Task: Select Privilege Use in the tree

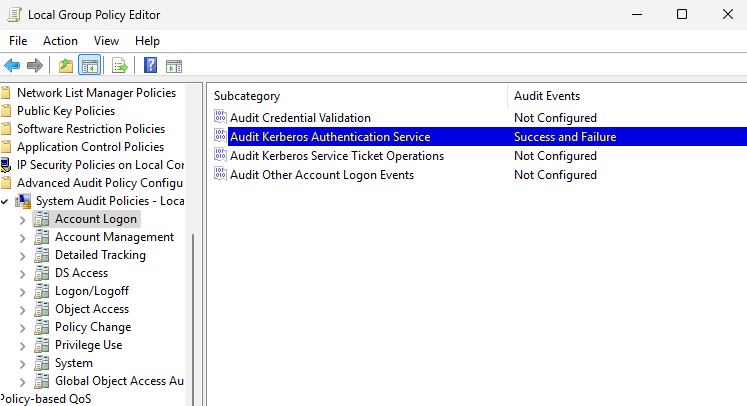Action: point(88,345)
